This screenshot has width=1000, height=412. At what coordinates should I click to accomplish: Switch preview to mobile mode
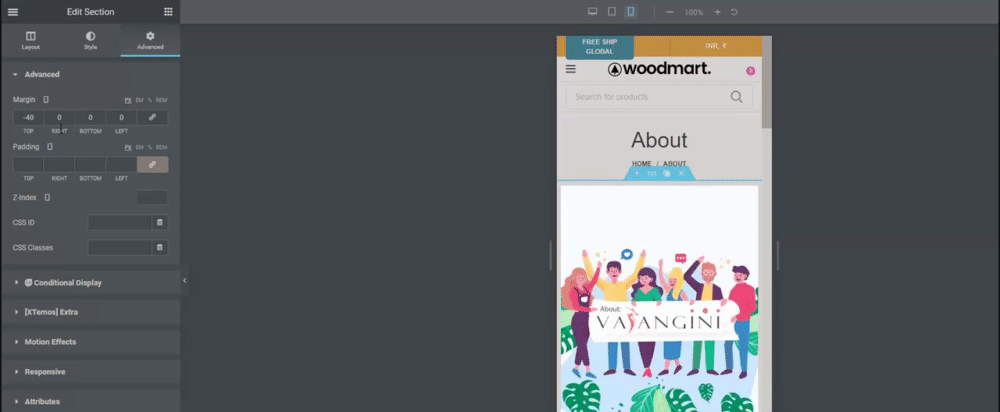(x=631, y=11)
